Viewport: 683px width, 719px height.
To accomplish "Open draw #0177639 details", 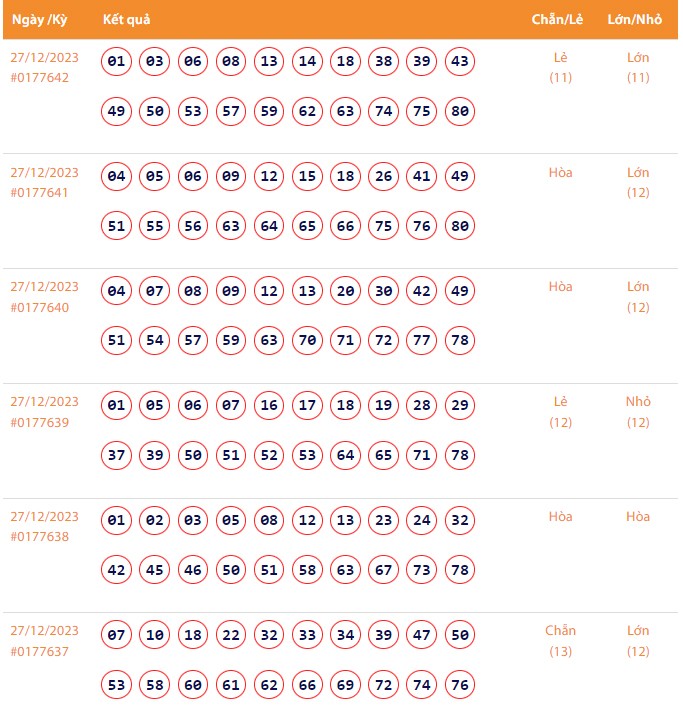I will tap(40, 422).
